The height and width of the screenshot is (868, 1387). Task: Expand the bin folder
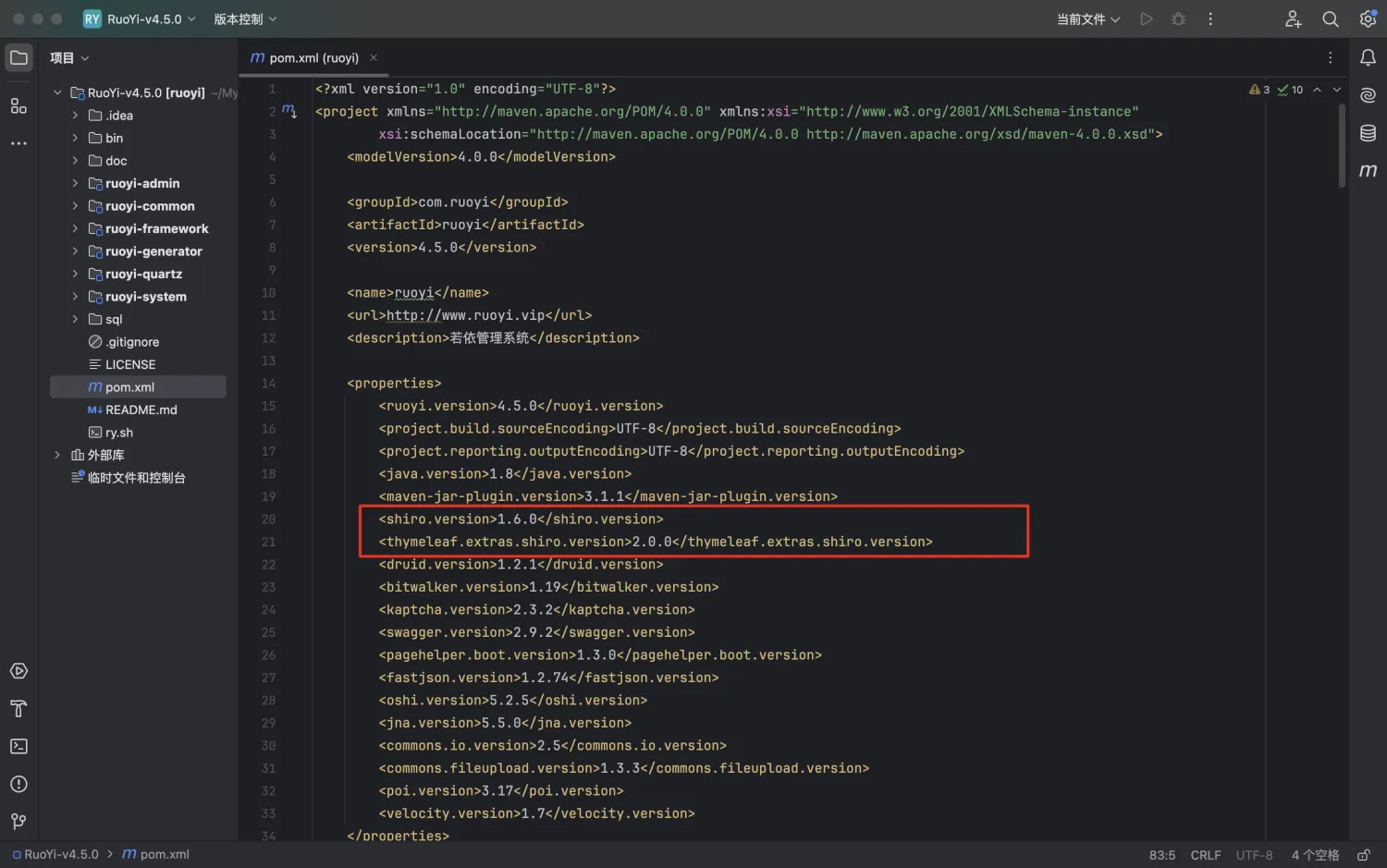pos(75,138)
